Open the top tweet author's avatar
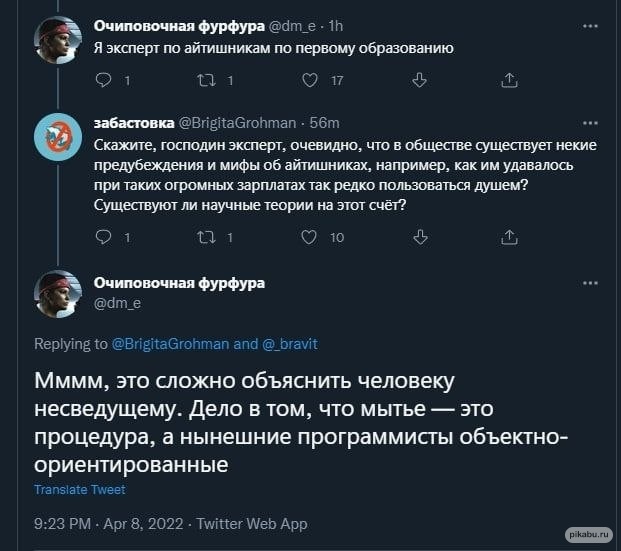The height and width of the screenshot is (551, 621). (58, 40)
